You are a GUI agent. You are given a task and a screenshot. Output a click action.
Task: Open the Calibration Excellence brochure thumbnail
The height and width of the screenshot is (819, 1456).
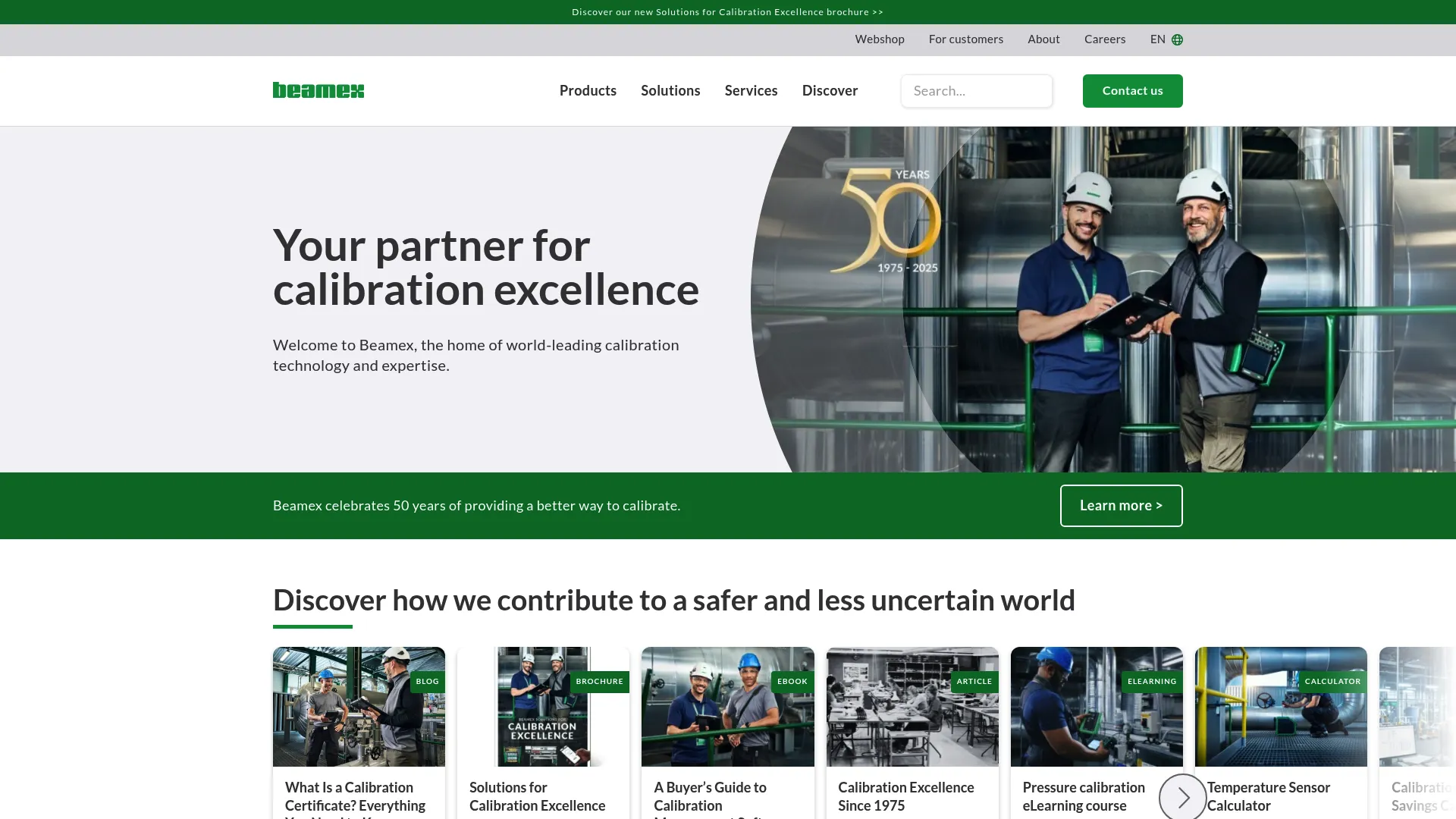(x=543, y=707)
